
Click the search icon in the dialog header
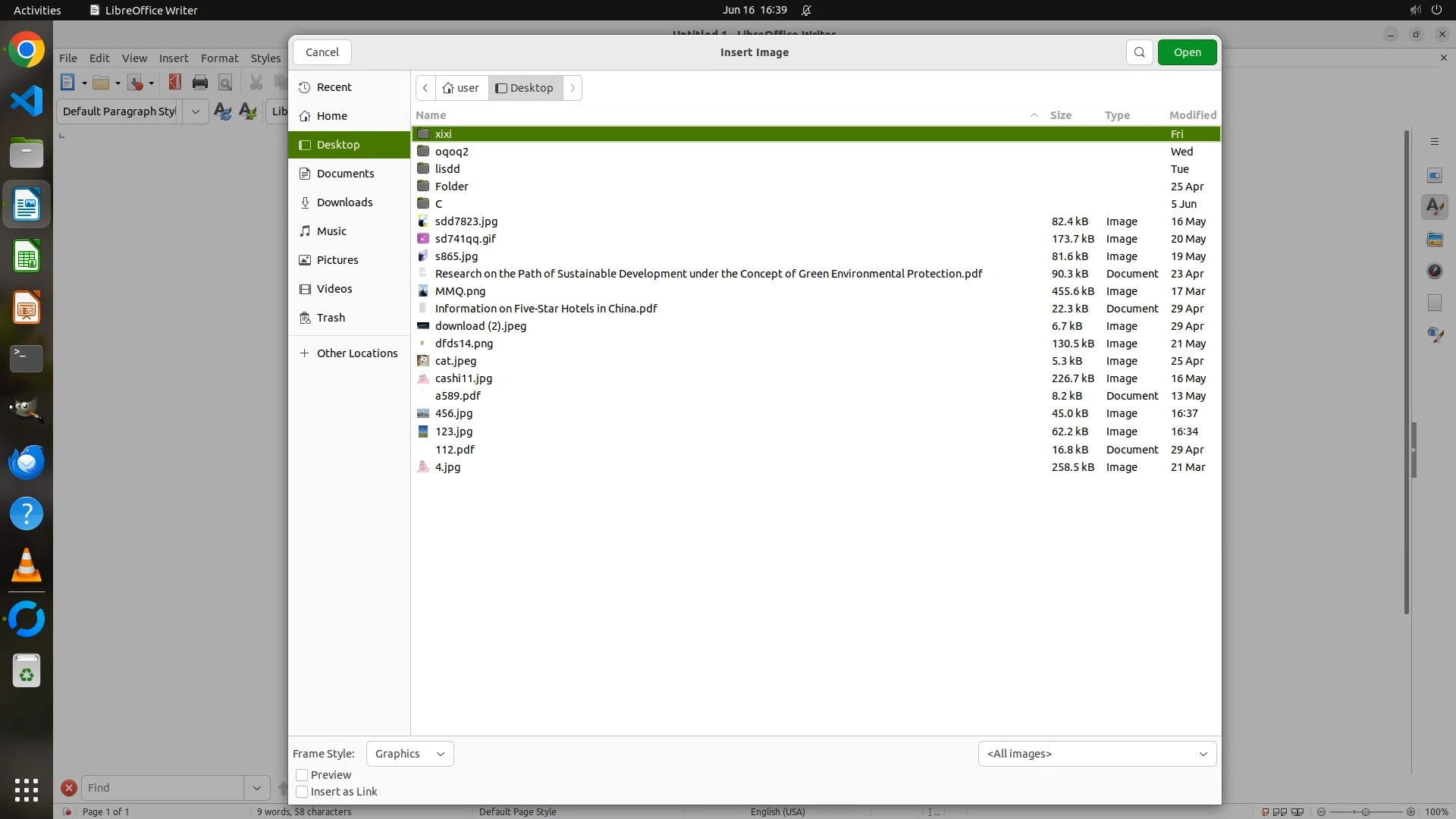(1139, 52)
